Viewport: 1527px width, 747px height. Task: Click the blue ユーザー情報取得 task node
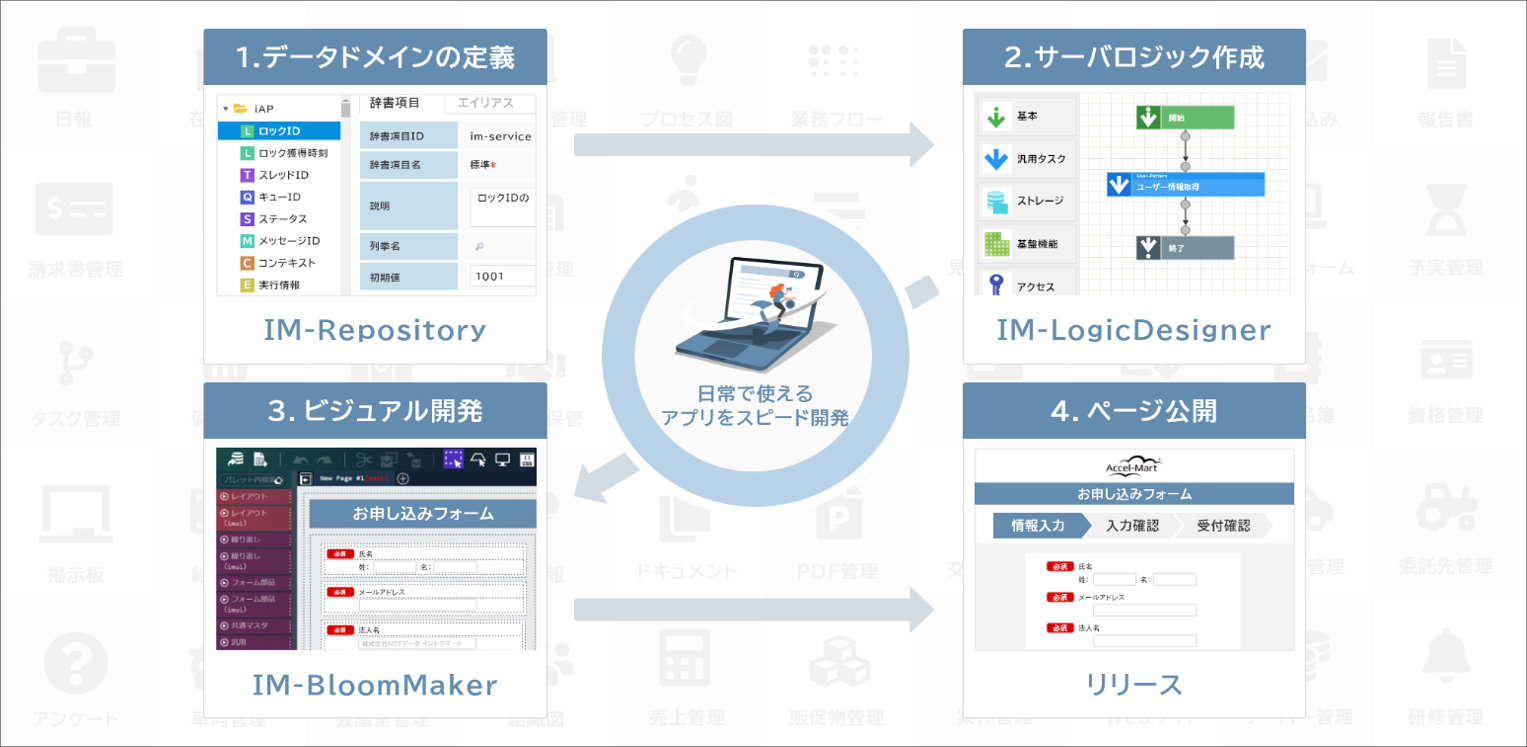pos(1186,184)
